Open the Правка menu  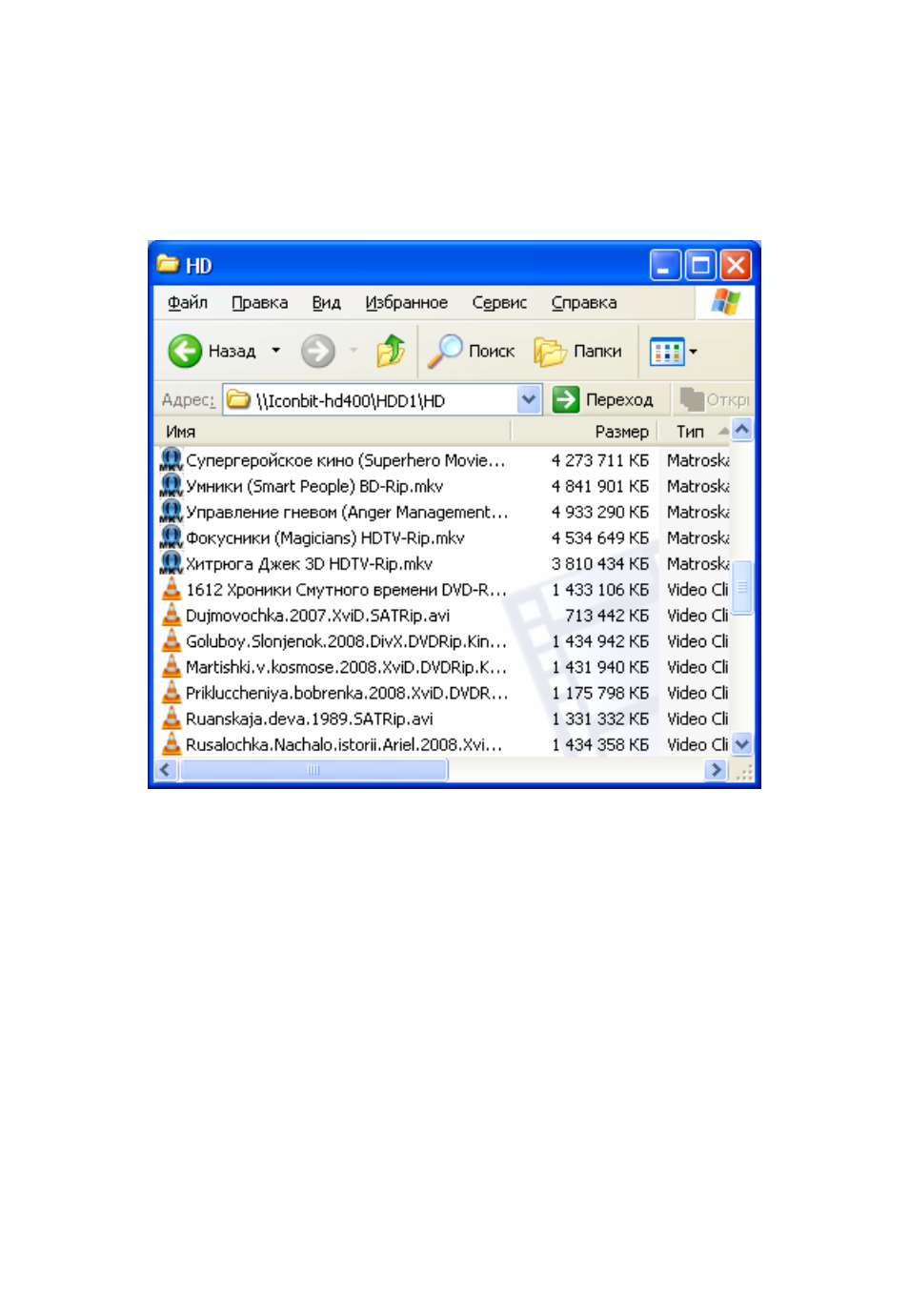point(259,302)
